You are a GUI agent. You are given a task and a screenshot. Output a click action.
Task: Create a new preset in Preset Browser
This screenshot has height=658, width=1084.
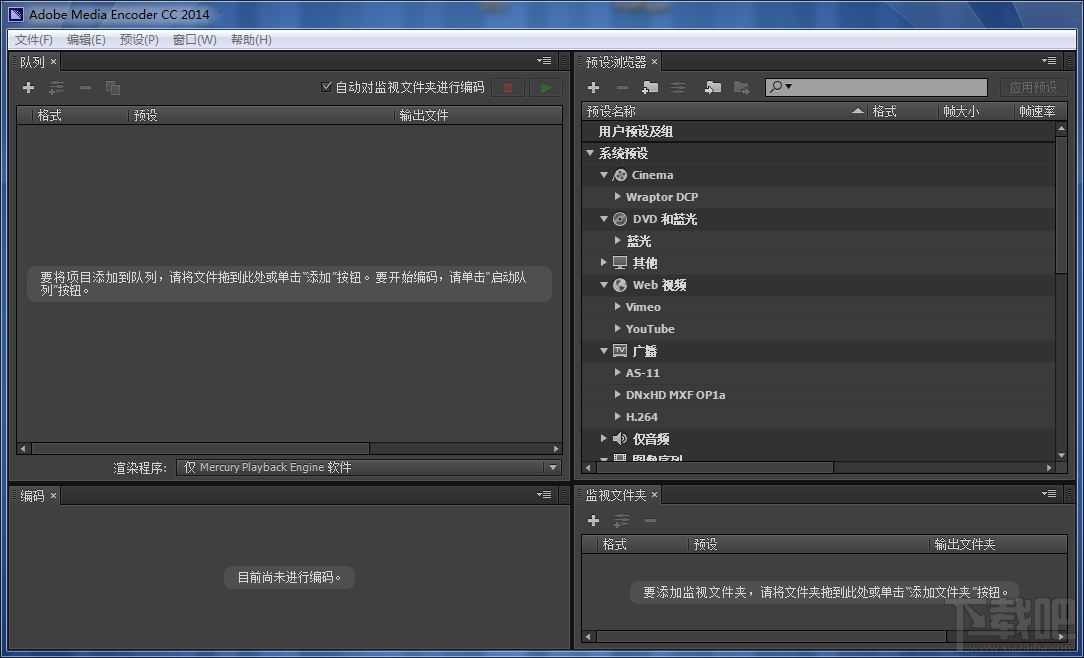[593, 88]
